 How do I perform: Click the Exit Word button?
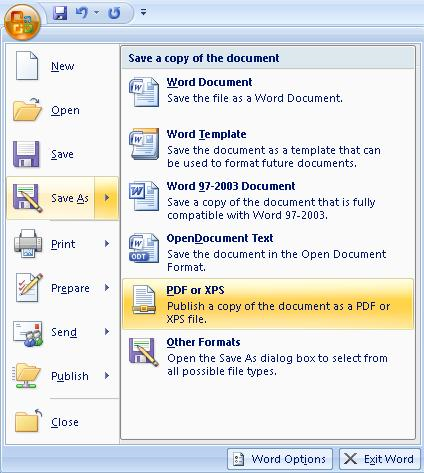pyautogui.click(x=380, y=459)
